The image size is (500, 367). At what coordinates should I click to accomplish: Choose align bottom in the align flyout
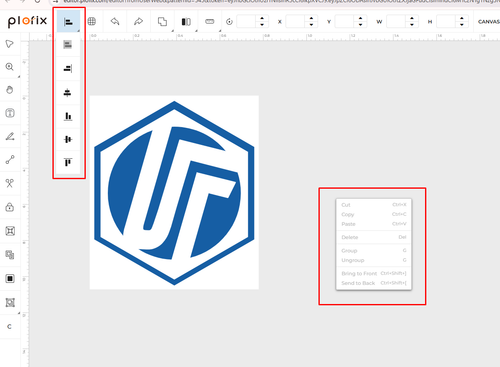[x=68, y=116]
